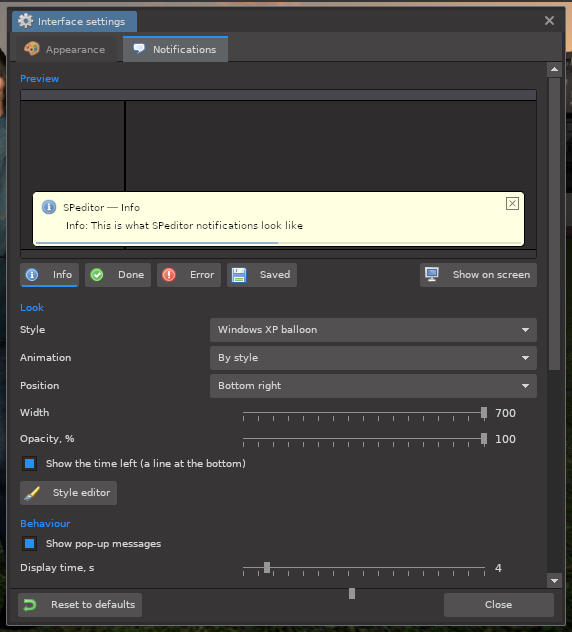Screen dimensions: 572x632
Task: Click Reset to defaults
Action: click(x=80, y=605)
